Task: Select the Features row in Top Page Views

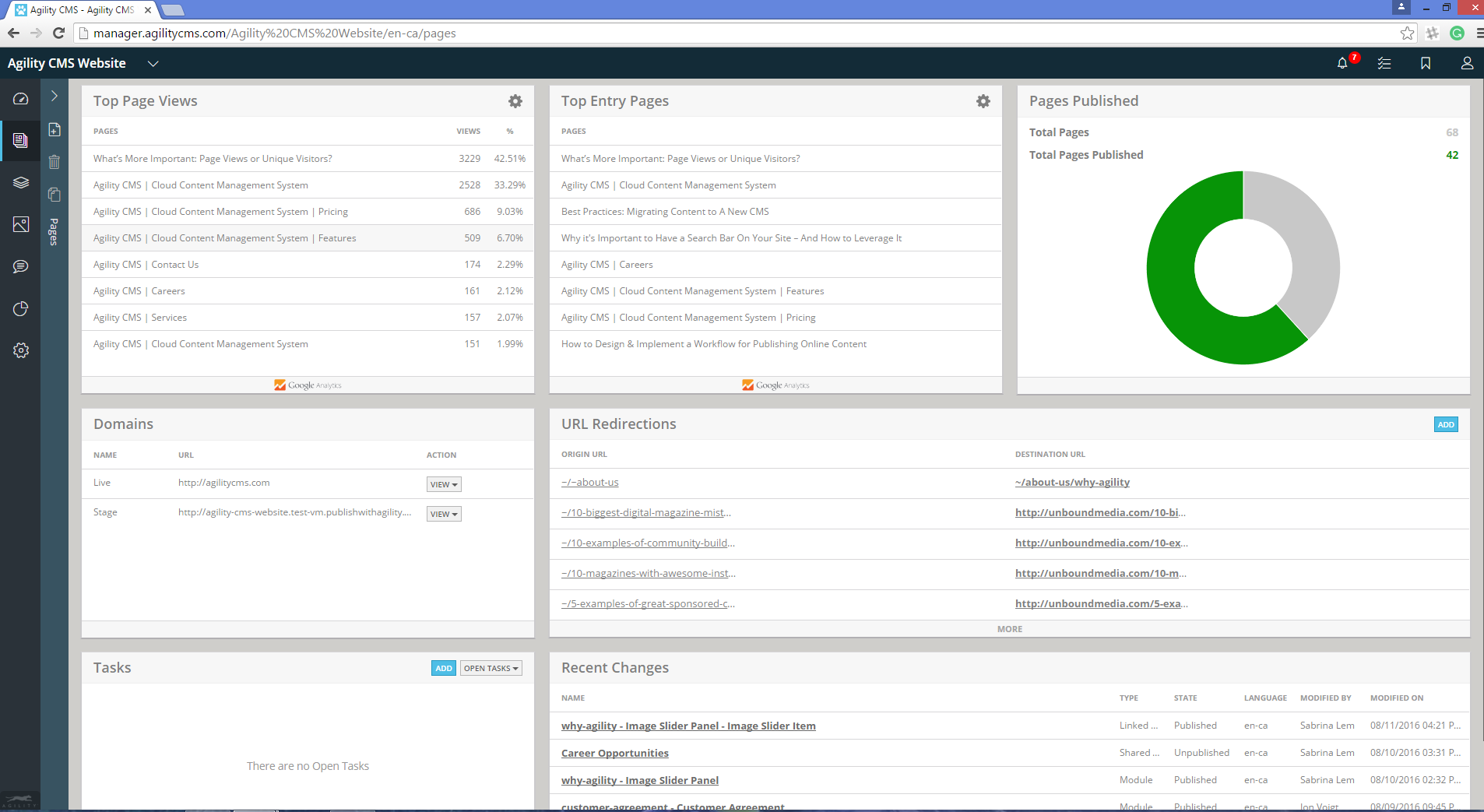Action: point(308,238)
